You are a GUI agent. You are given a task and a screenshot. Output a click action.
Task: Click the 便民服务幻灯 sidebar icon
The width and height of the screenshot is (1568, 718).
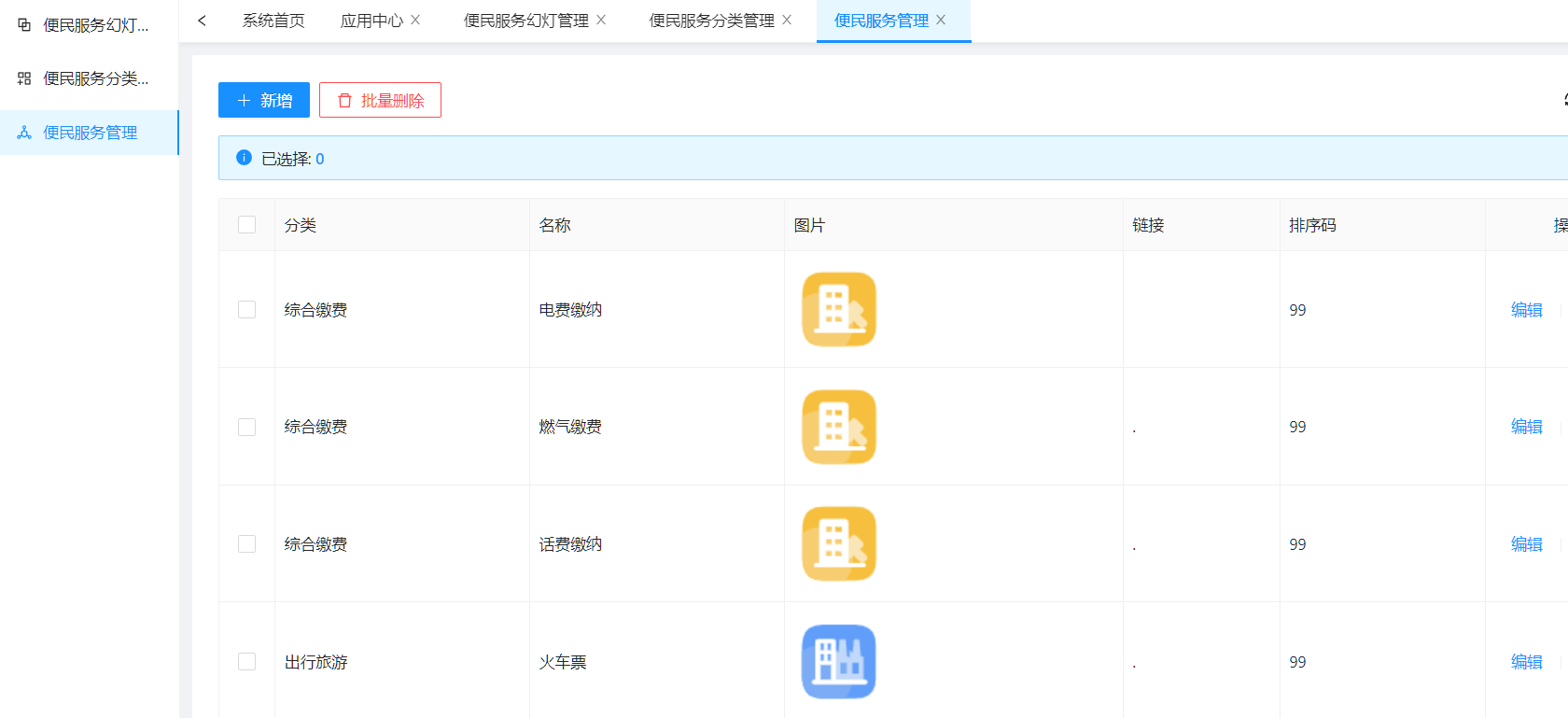tap(24, 25)
